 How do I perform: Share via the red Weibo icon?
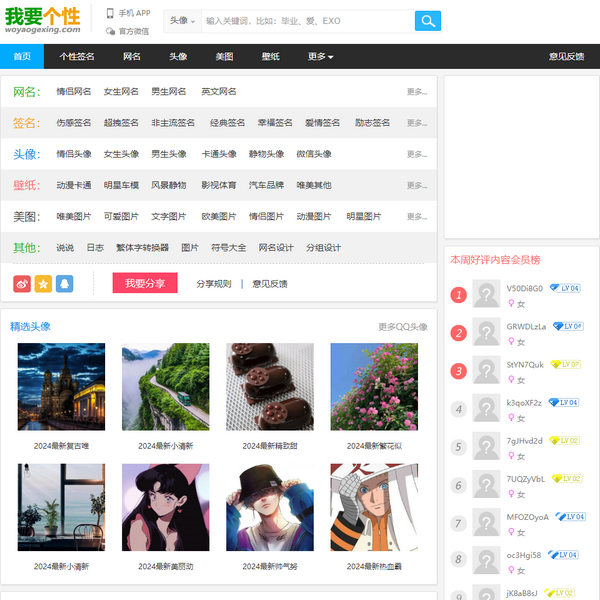tap(22, 284)
